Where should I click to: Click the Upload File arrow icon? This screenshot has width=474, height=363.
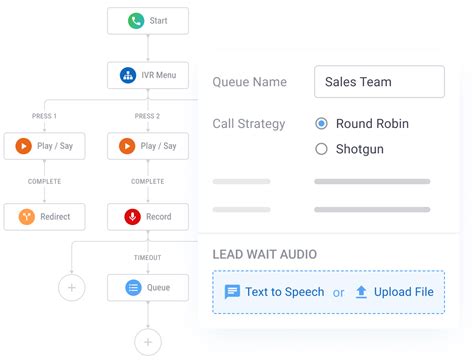click(x=361, y=292)
